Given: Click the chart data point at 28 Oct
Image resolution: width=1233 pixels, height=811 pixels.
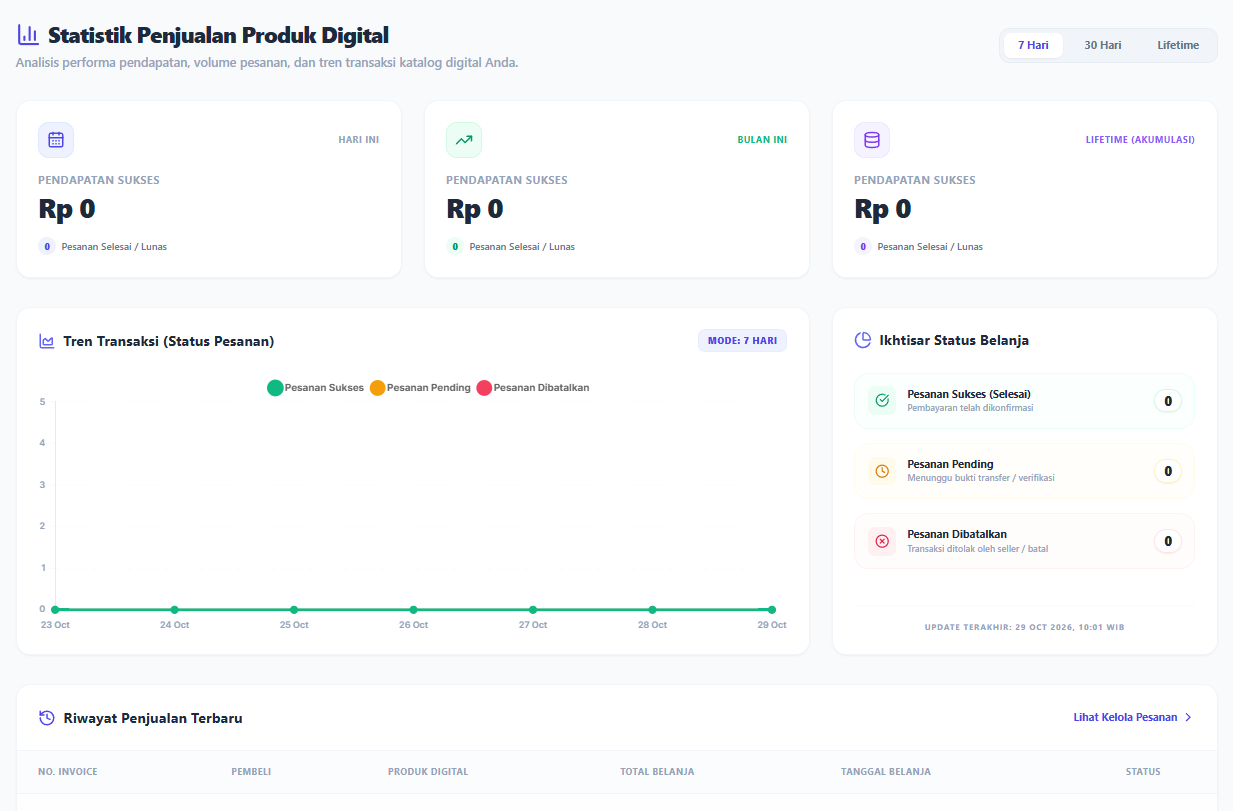Looking at the screenshot, I should point(652,609).
